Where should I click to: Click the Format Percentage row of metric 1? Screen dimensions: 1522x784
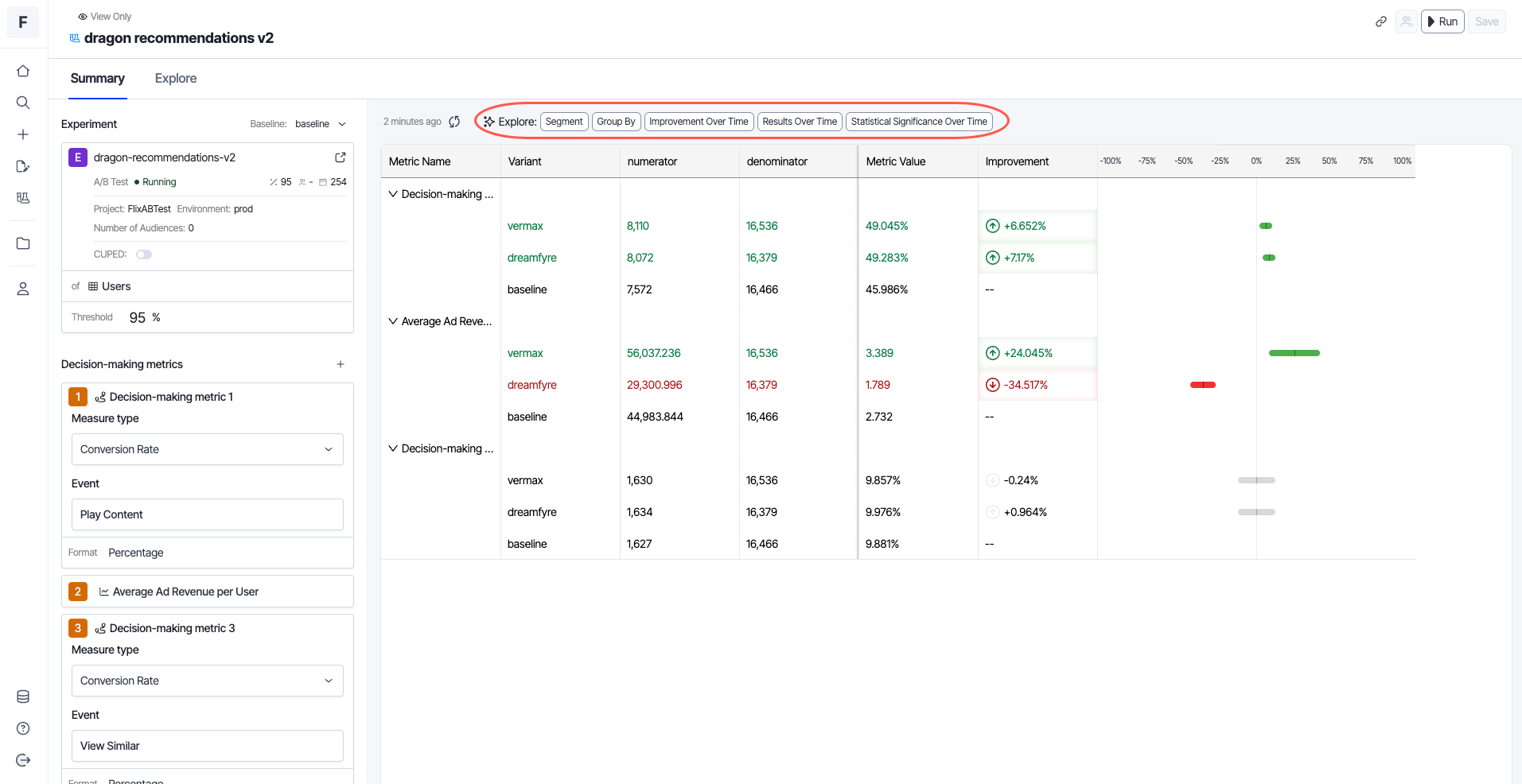click(208, 553)
